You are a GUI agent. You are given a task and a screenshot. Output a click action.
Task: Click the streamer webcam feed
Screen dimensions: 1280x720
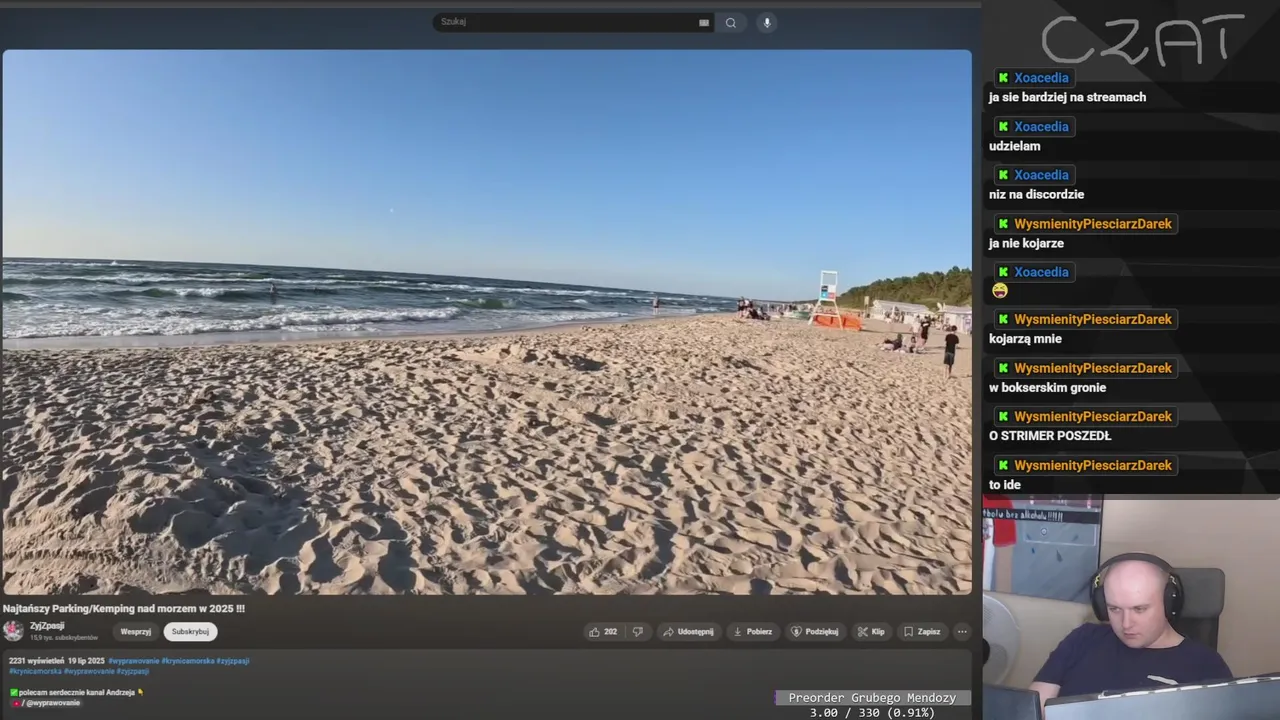click(x=1131, y=608)
